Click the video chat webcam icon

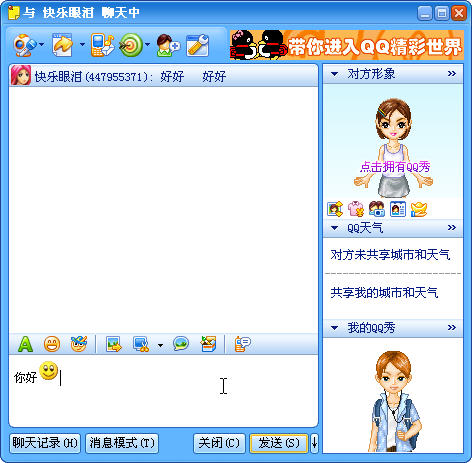click(x=24, y=45)
